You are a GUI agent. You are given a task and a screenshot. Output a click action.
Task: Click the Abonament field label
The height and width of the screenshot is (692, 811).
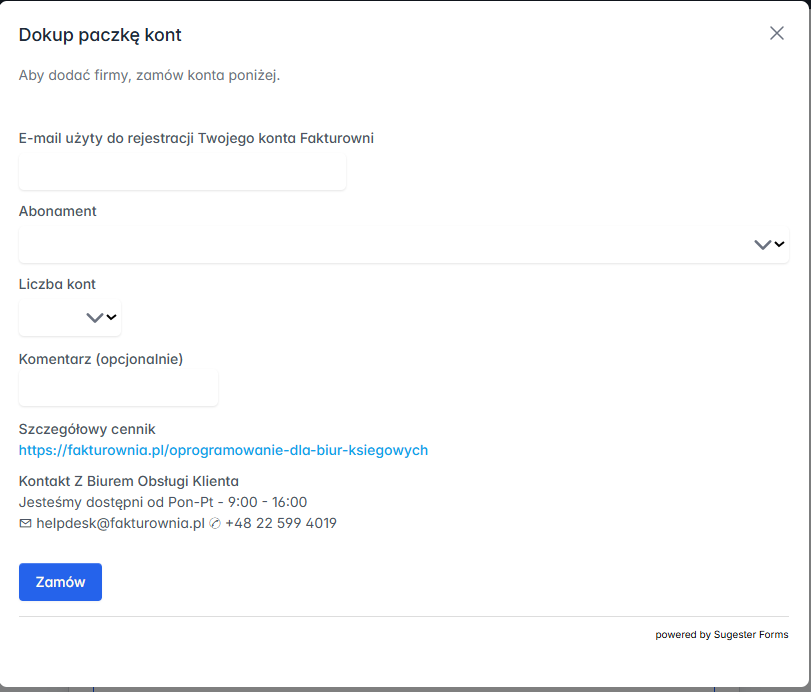coord(58,211)
